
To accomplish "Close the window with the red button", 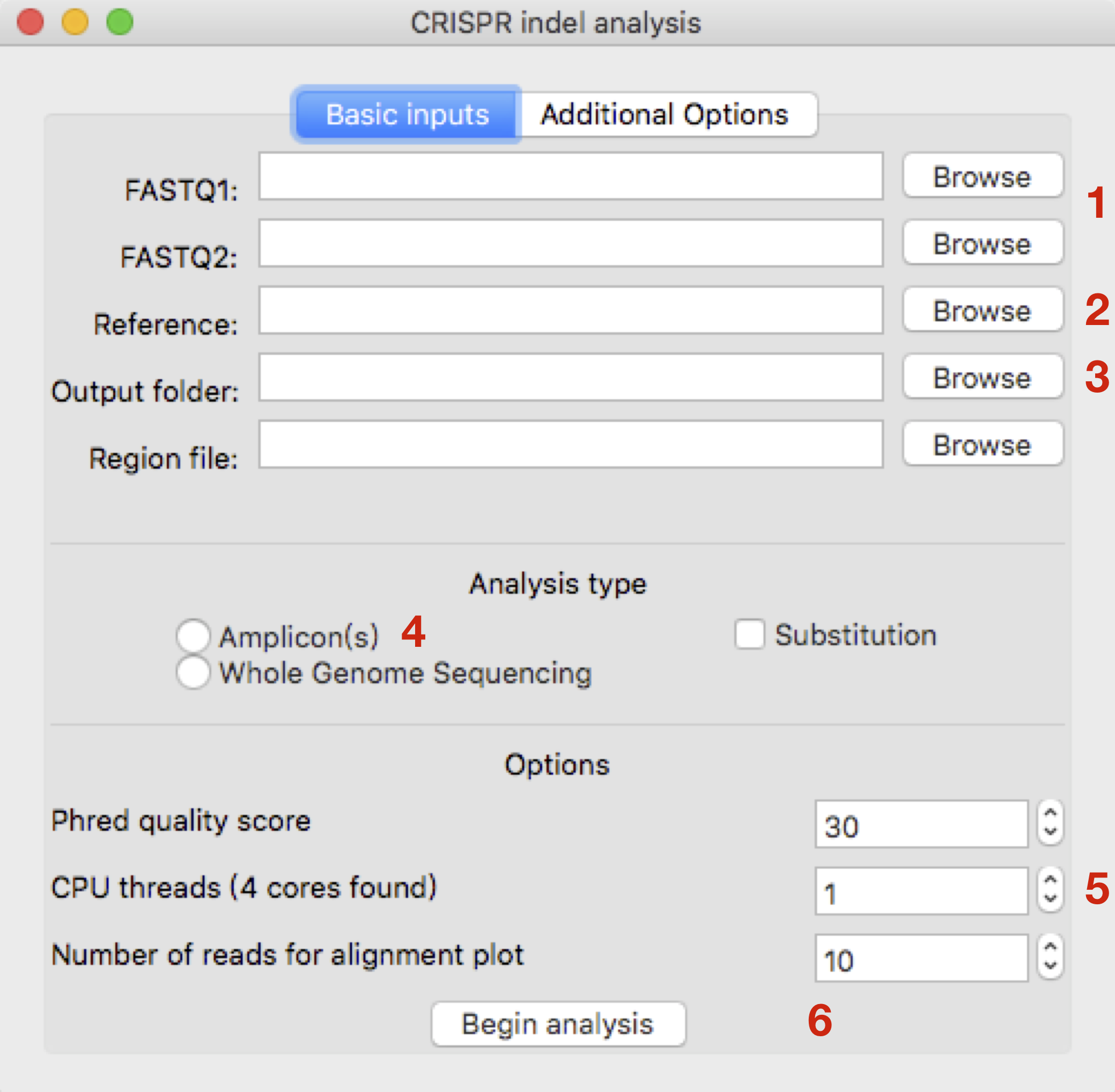I will [31, 23].
